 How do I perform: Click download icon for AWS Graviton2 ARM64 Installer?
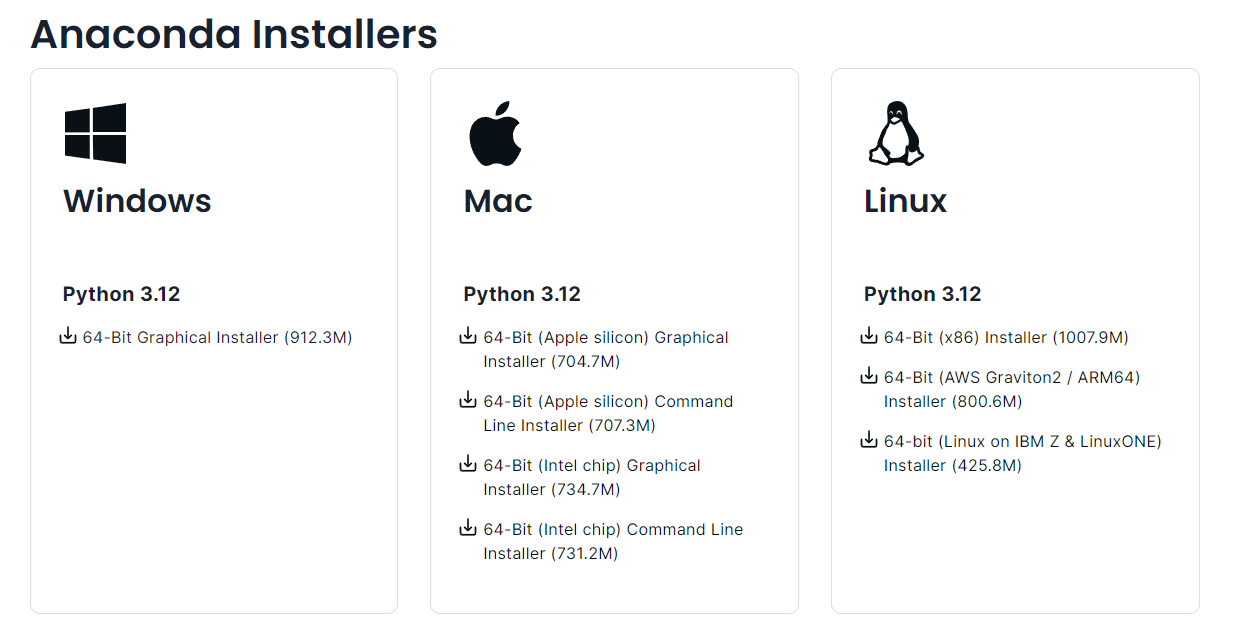(x=869, y=377)
